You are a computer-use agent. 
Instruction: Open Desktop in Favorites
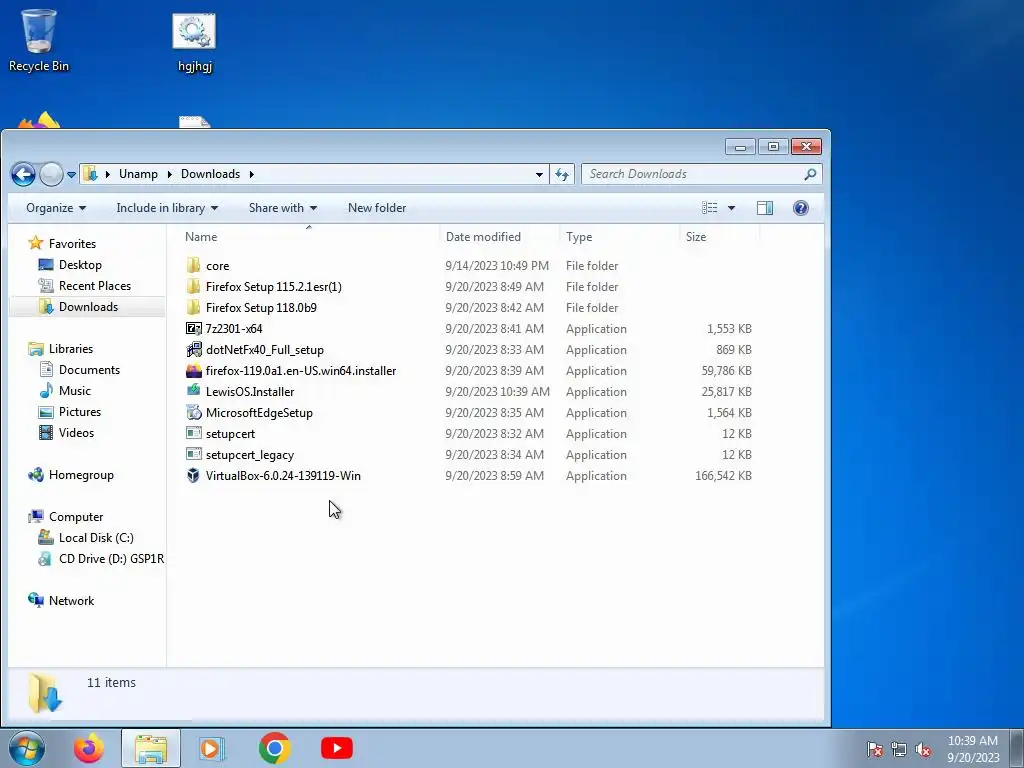pos(80,264)
